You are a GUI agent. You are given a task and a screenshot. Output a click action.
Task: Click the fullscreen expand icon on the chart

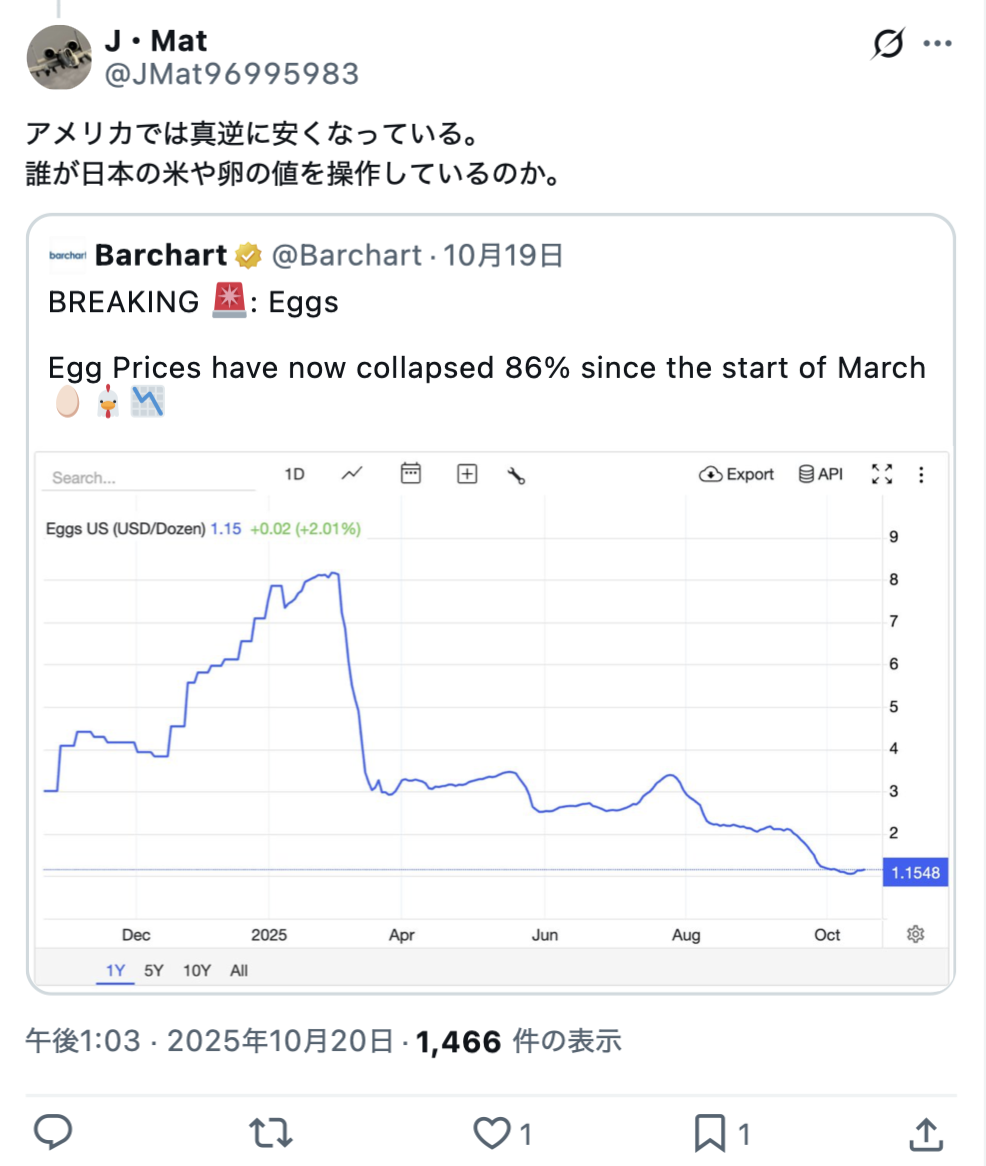coord(882,474)
